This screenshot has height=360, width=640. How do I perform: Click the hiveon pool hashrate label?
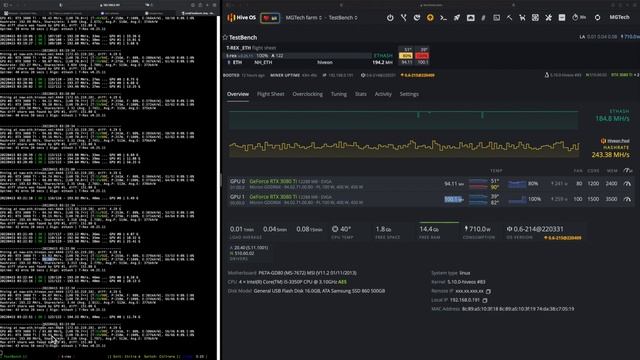[x=615, y=141]
